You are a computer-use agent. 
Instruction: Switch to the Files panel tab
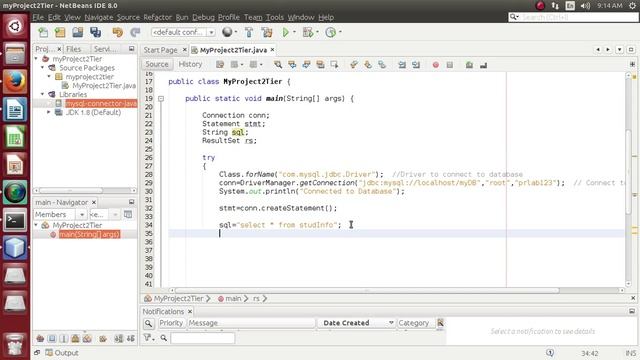73,49
